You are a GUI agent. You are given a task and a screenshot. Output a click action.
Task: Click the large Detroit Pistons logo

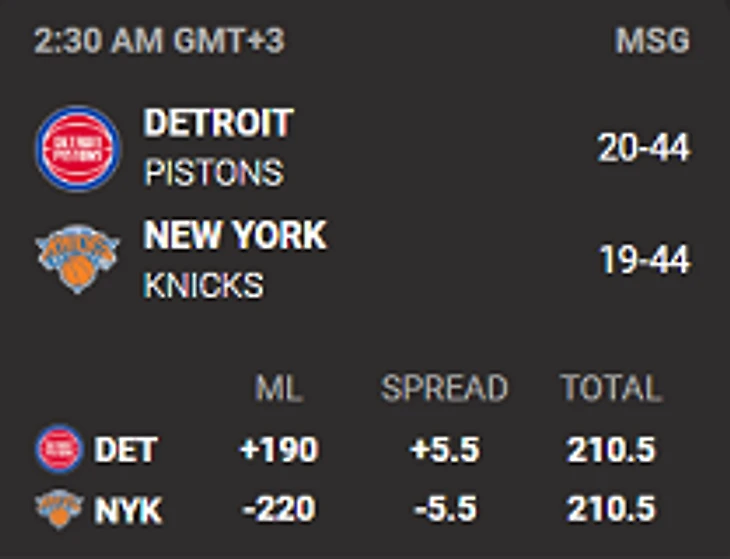point(78,149)
